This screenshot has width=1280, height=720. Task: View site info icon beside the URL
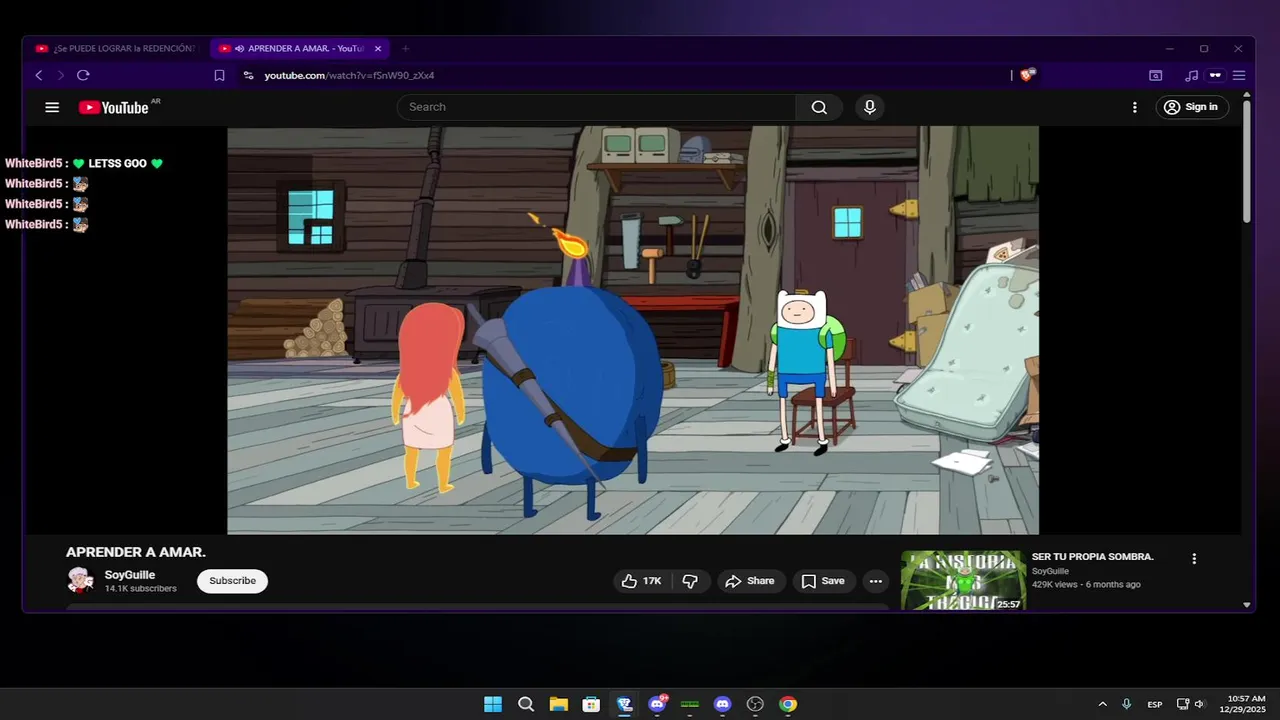point(248,75)
